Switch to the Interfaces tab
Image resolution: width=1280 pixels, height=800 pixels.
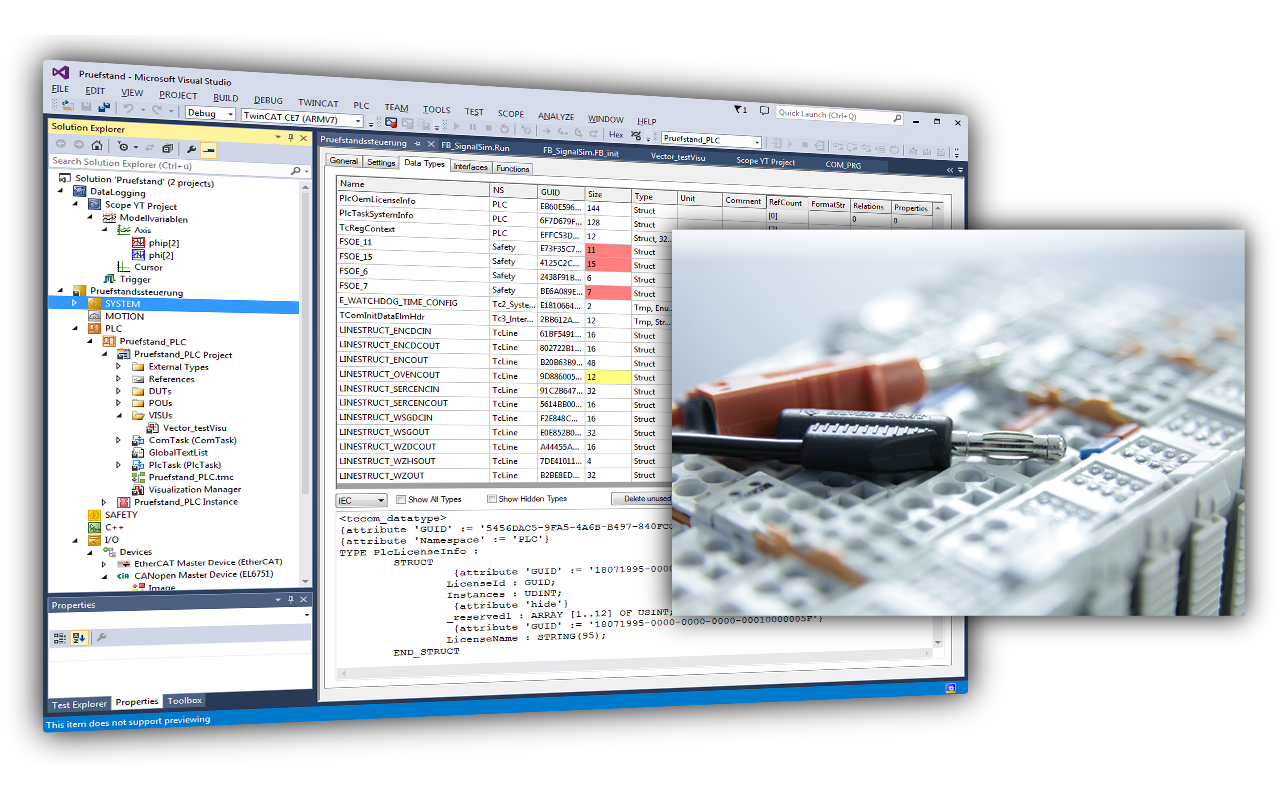(x=470, y=166)
